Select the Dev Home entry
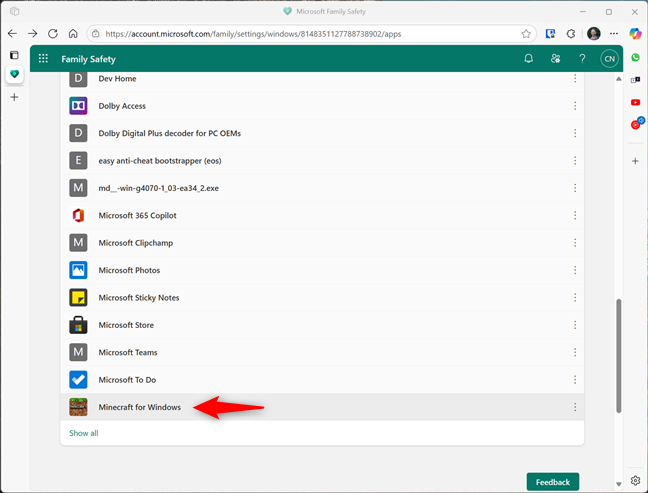This screenshot has height=493, width=648. click(x=322, y=80)
